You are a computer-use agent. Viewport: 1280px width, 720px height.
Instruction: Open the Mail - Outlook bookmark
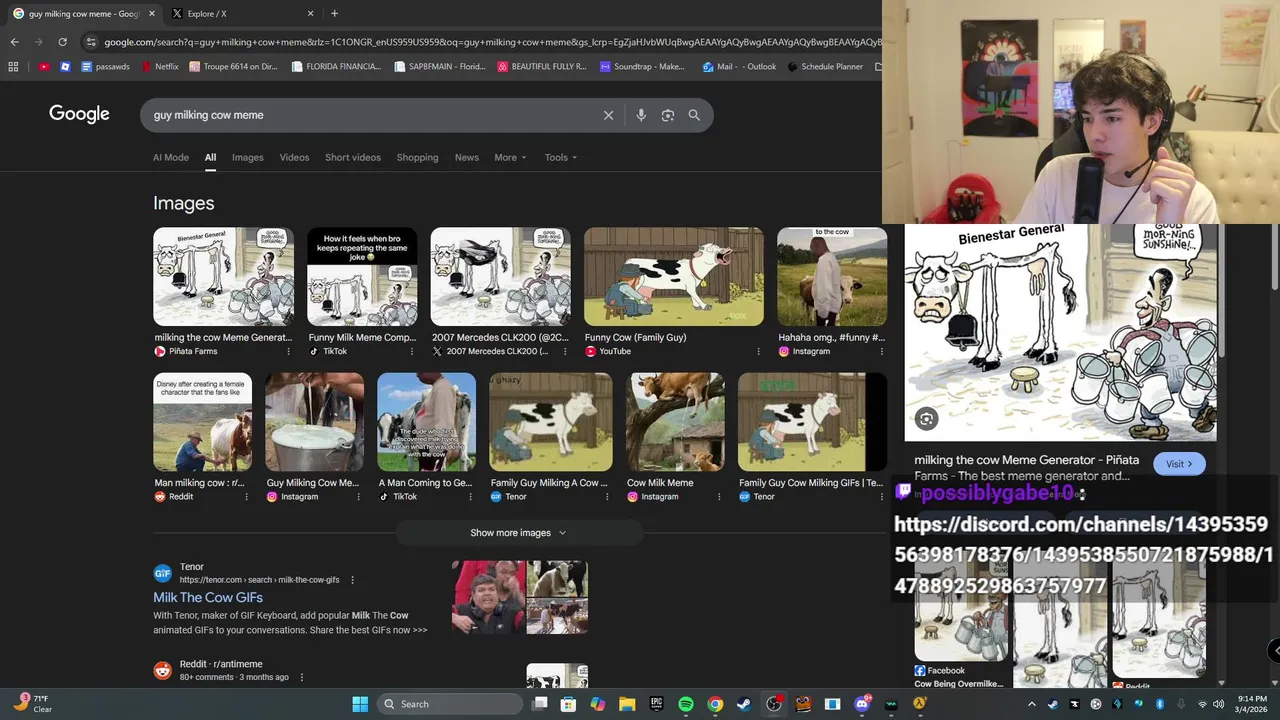(x=739, y=67)
